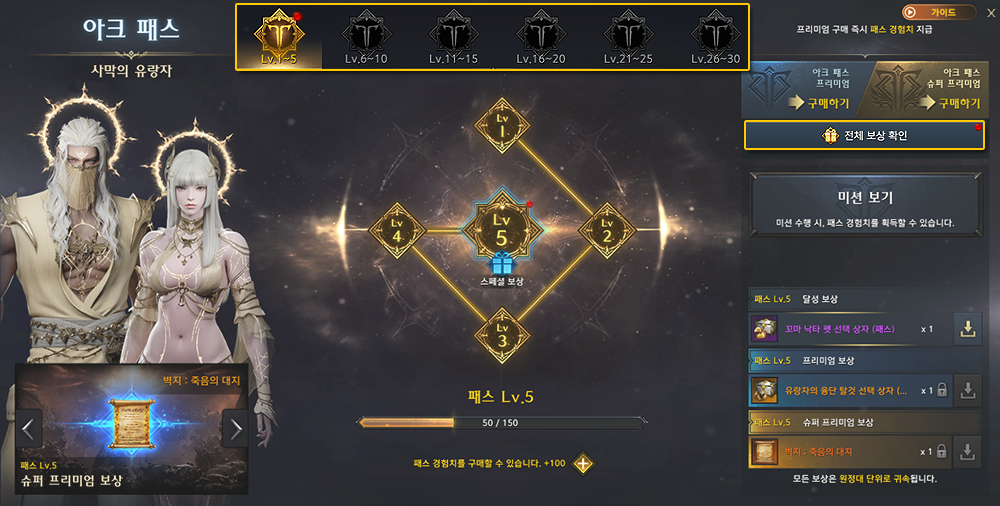Show previous reward with left arrow
Image resolution: width=1000 pixels, height=506 pixels.
coord(29,429)
